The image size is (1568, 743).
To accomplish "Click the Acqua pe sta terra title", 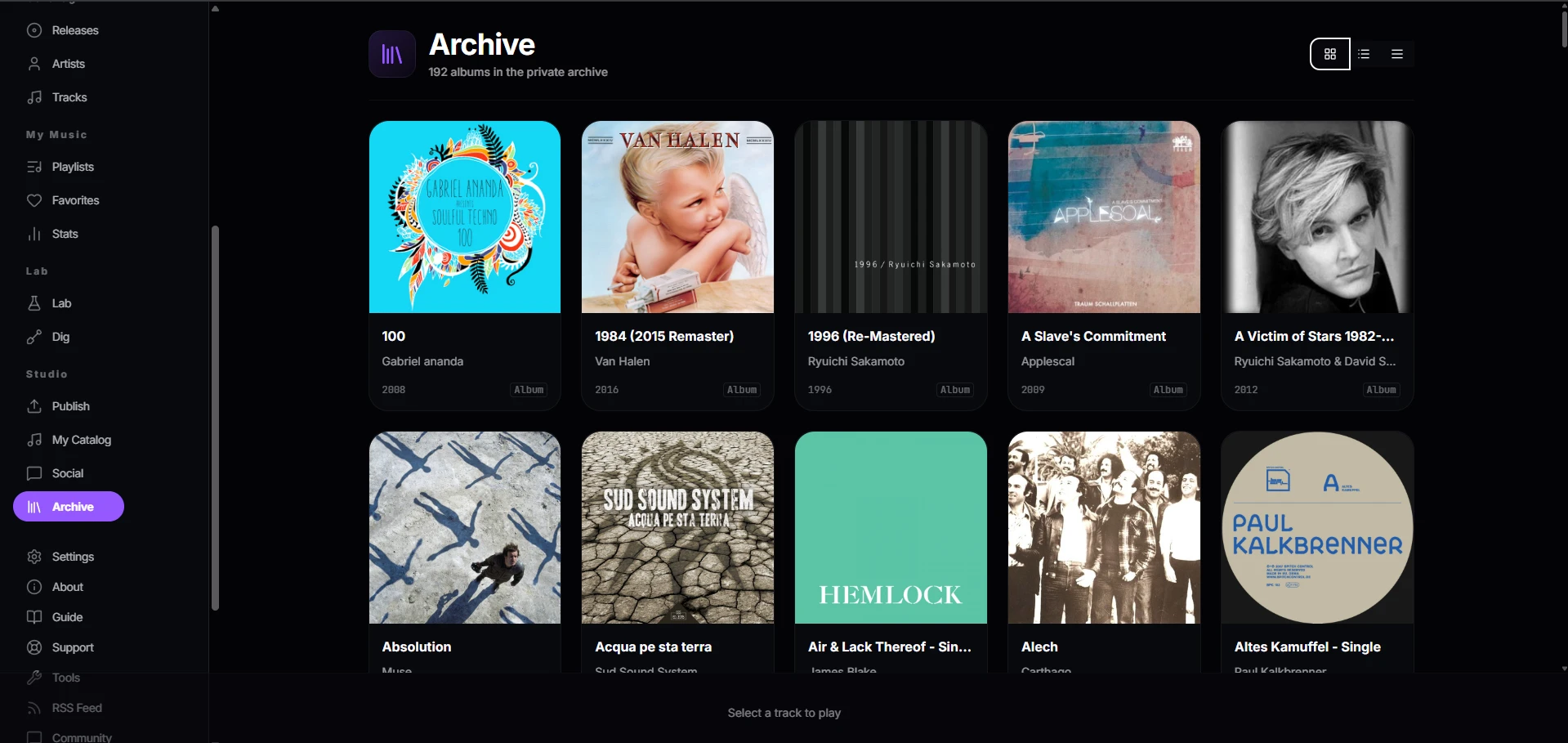I will click(654, 647).
